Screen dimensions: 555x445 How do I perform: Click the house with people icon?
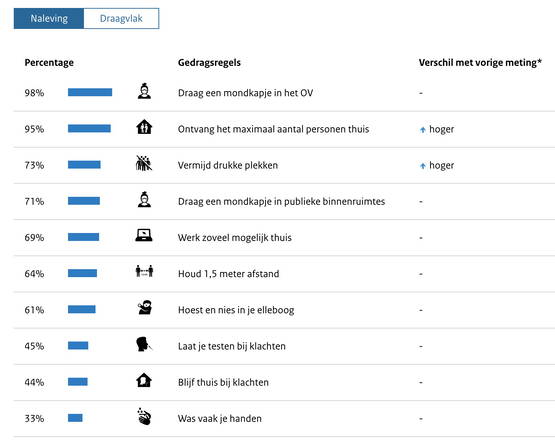click(x=144, y=127)
